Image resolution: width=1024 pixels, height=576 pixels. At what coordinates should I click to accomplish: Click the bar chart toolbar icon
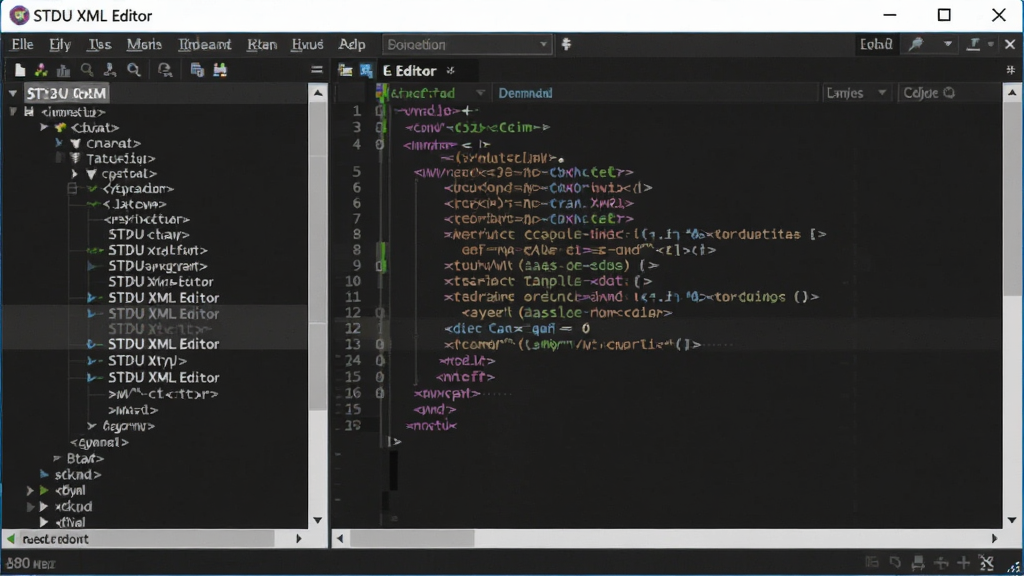click(63, 71)
